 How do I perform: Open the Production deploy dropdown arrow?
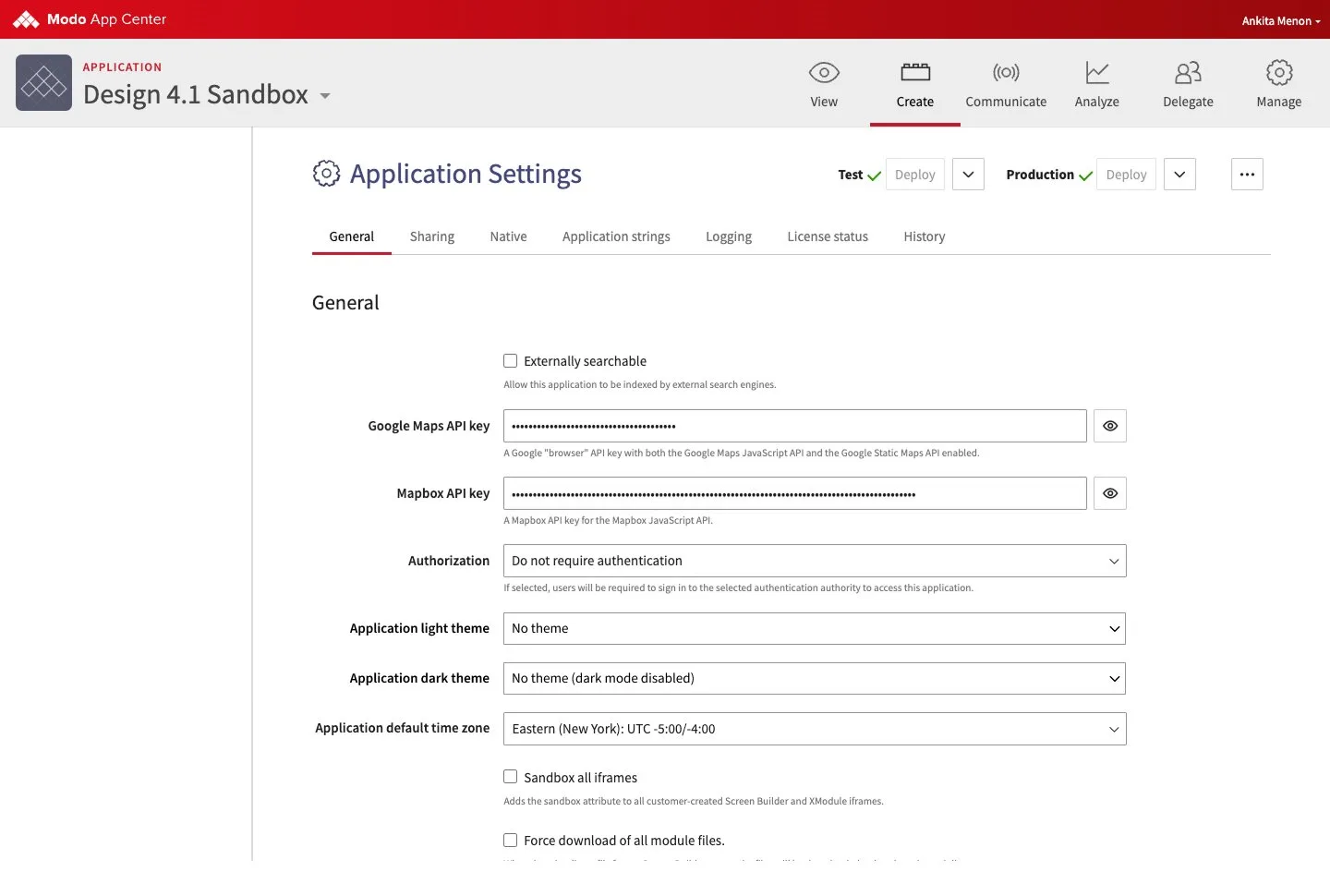[1179, 175]
